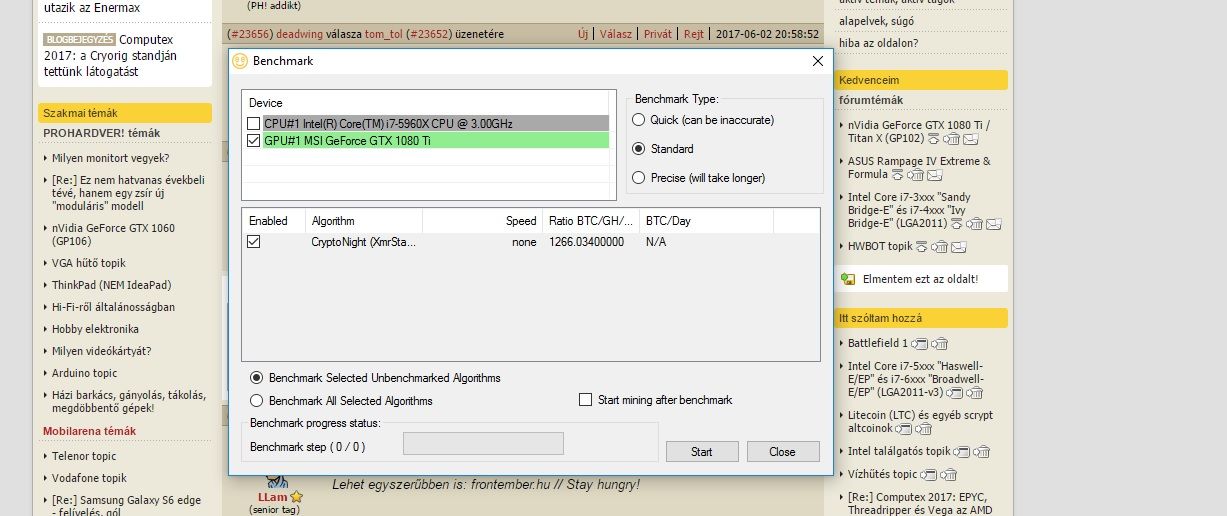Click window icon next to Litecoin altcoinok topic

904,429
